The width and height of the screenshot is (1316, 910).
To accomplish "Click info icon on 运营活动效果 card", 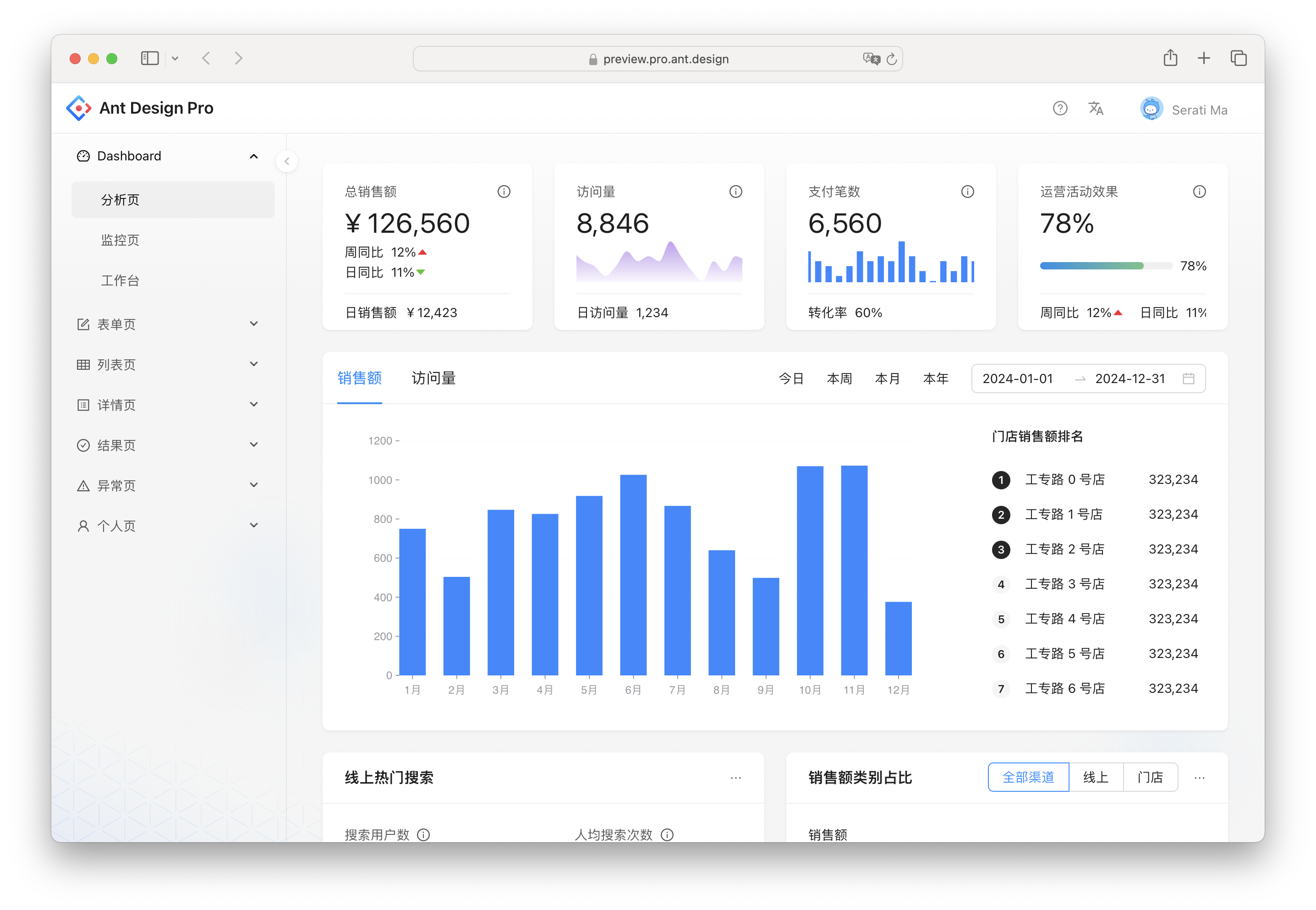I will (x=1199, y=192).
